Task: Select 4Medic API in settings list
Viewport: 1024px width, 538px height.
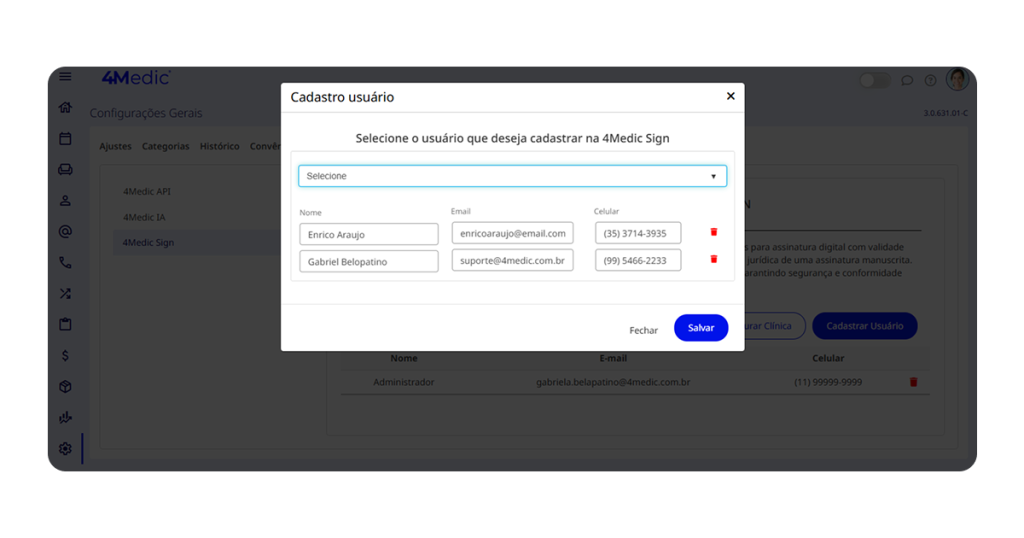Action: click(x=147, y=191)
